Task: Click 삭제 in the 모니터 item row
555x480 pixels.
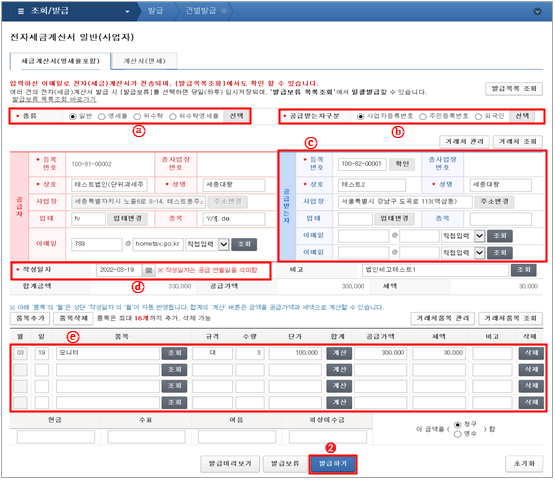Action: tap(531, 353)
